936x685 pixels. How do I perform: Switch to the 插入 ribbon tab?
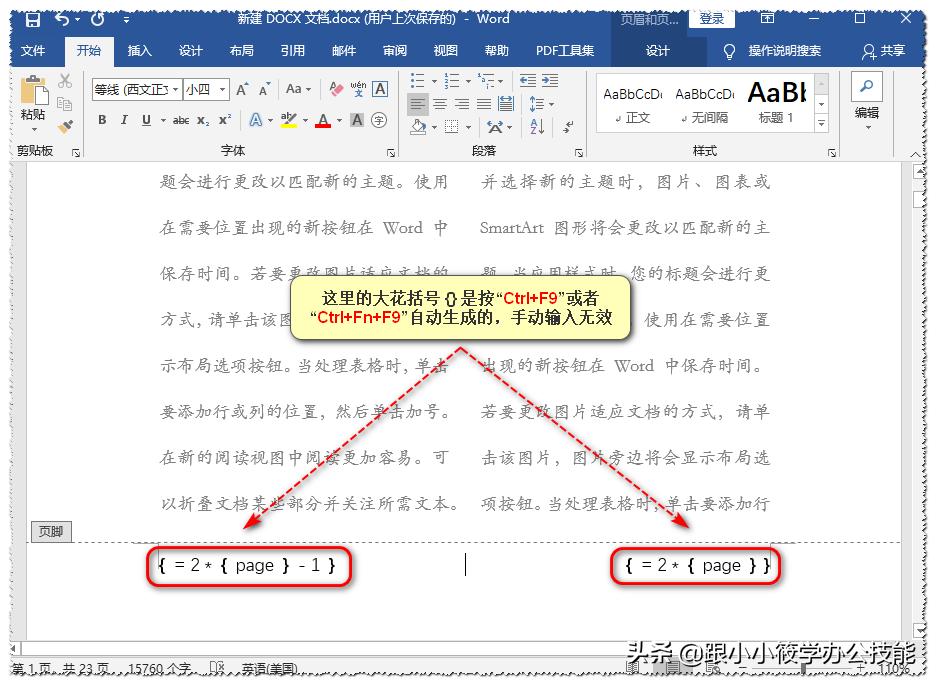(141, 51)
